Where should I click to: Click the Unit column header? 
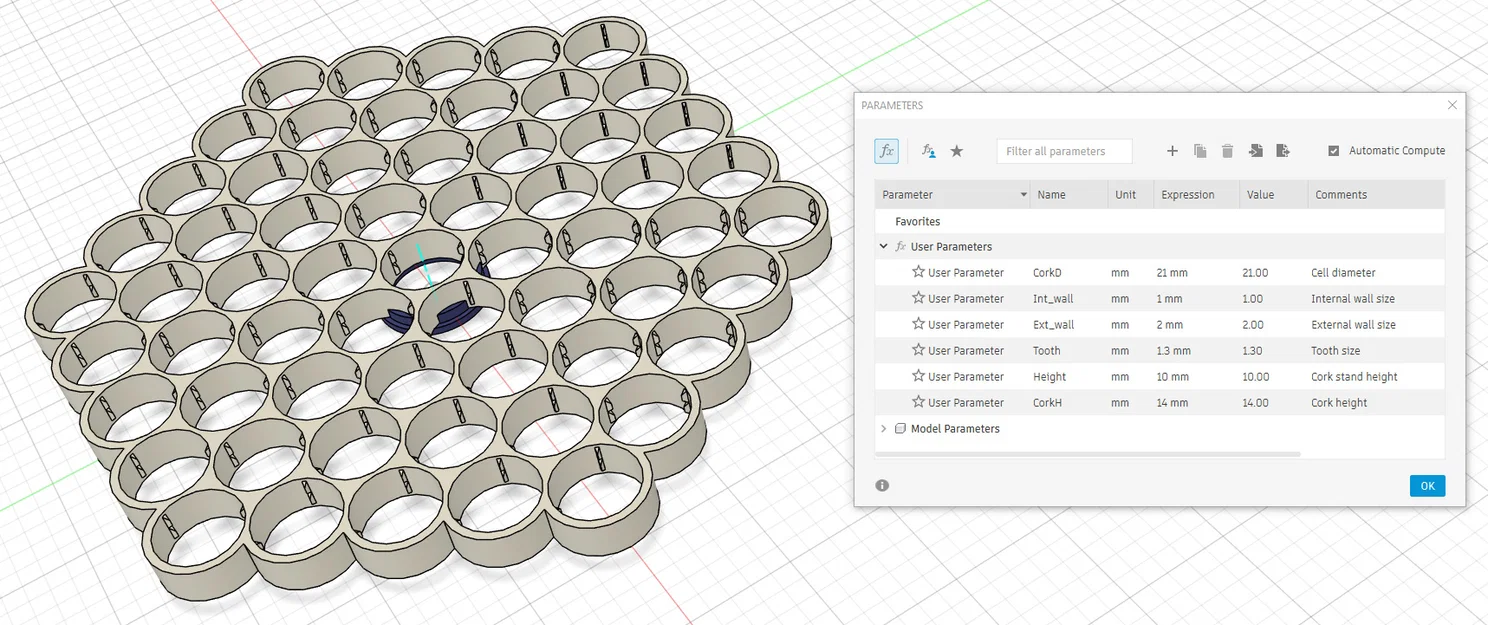tap(1130, 195)
